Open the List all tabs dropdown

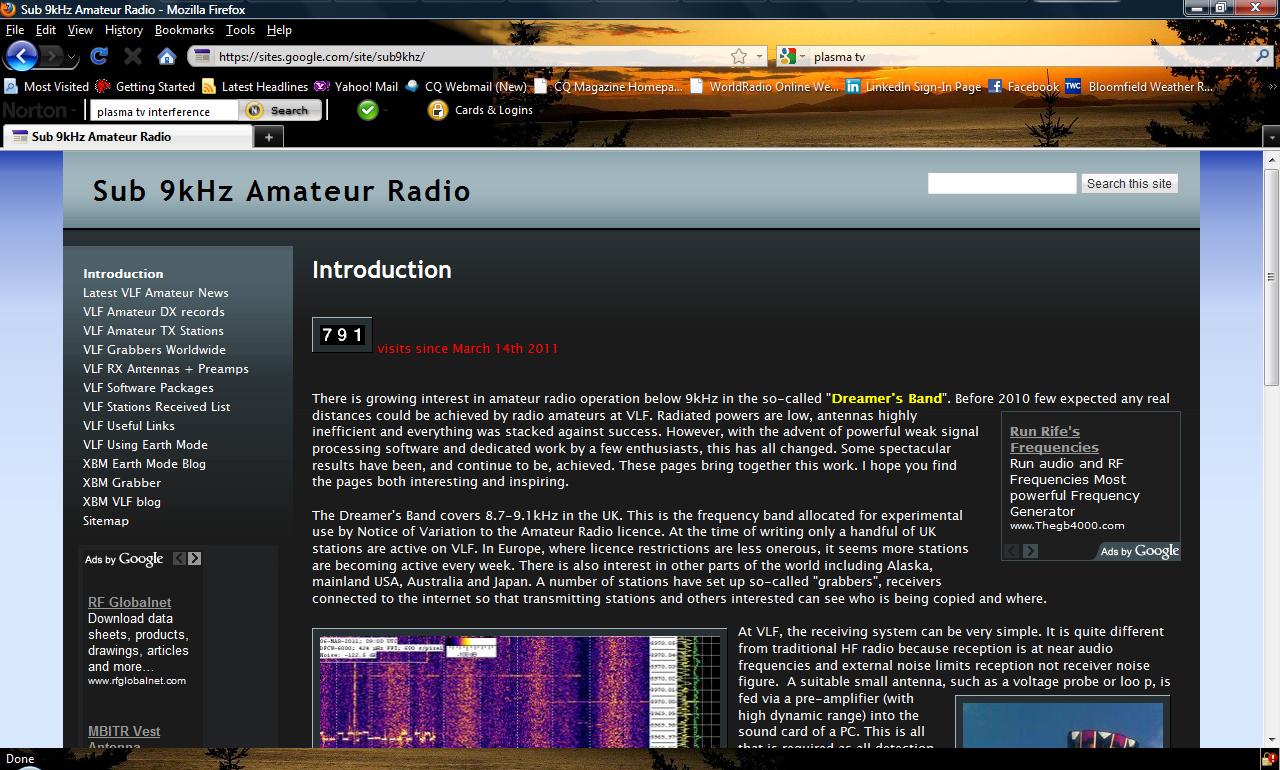[x=1271, y=137]
